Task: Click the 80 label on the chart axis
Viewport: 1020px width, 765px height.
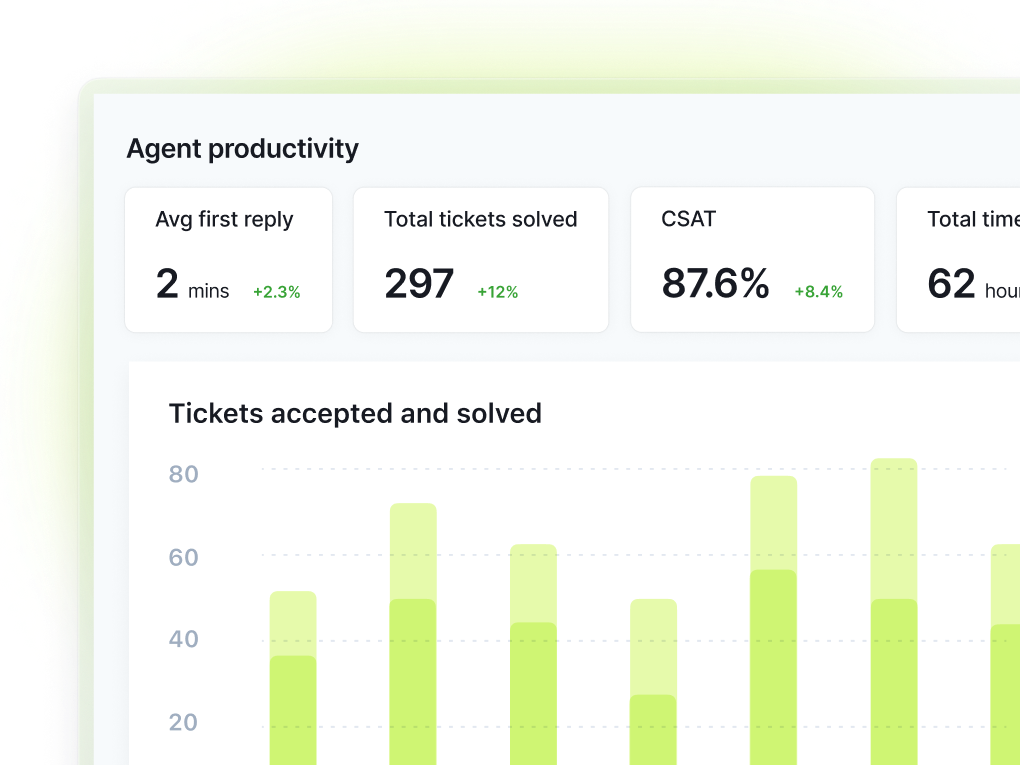Action: pos(184,474)
